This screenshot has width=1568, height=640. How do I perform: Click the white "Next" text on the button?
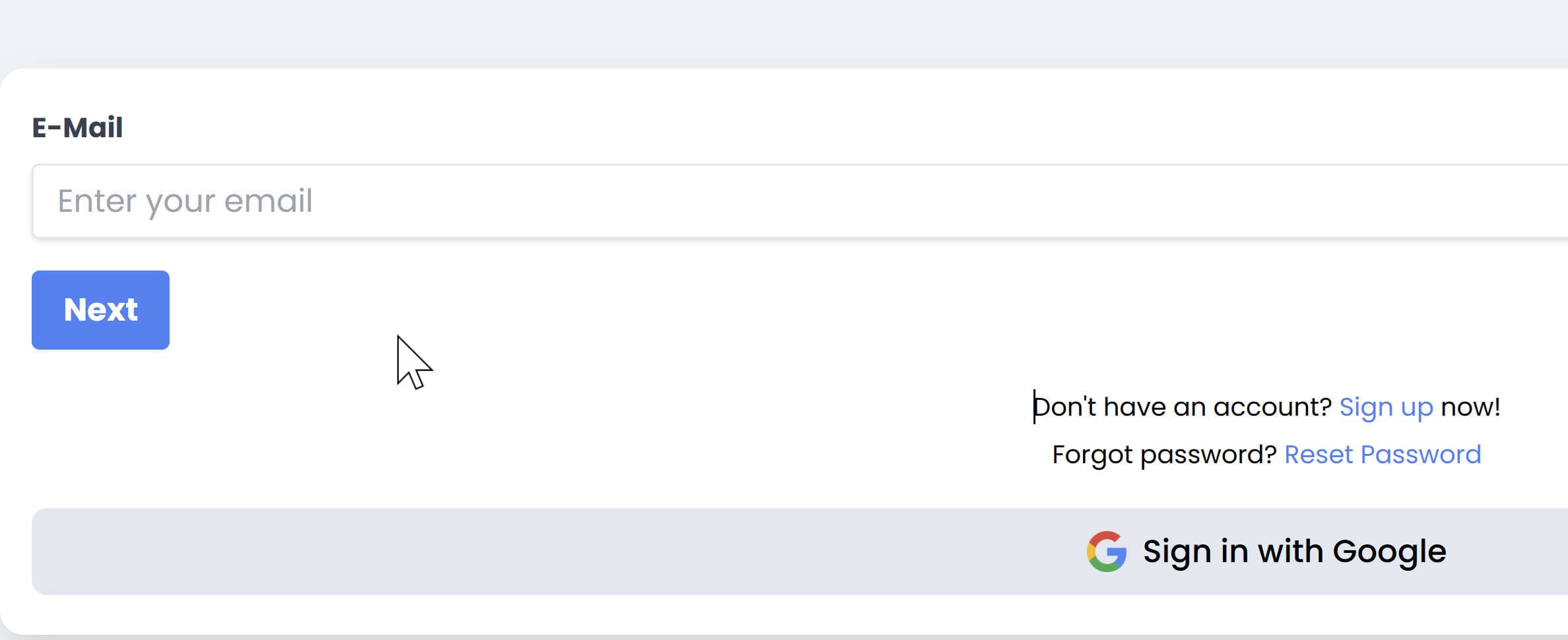(x=100, y=310)
